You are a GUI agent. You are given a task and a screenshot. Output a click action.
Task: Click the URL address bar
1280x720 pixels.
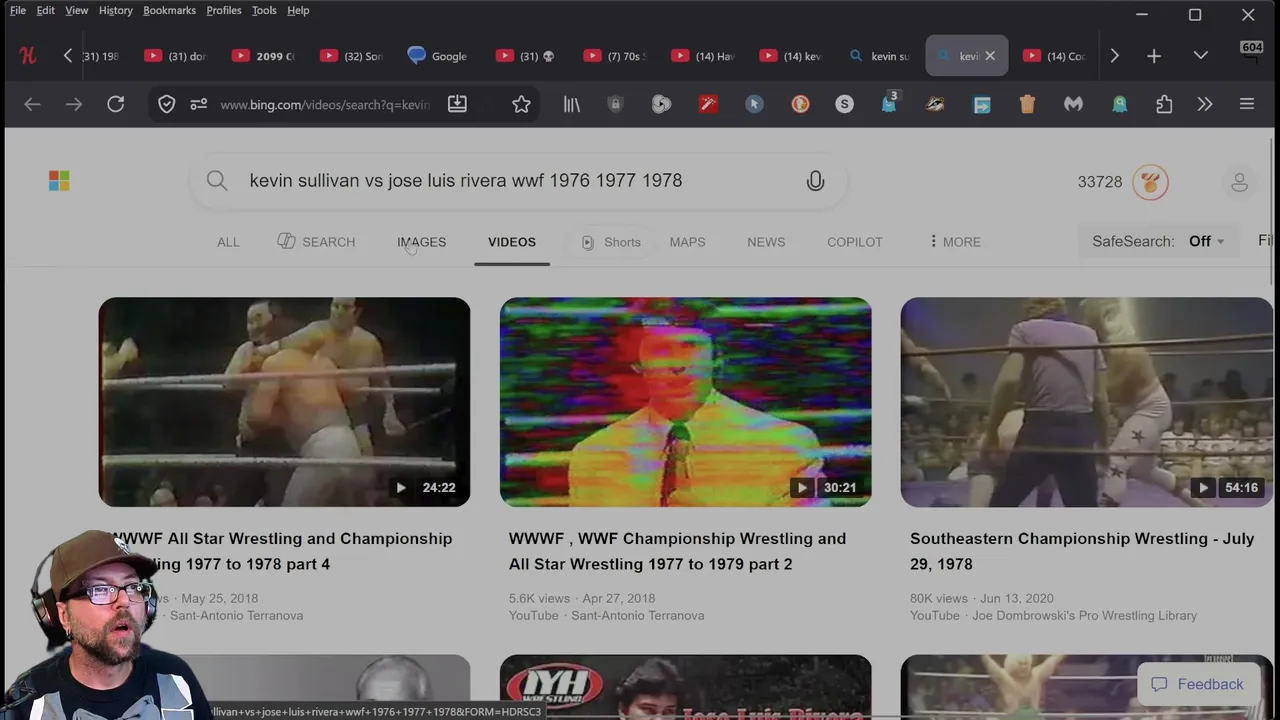pyautogui.click(x=325, y=104)
